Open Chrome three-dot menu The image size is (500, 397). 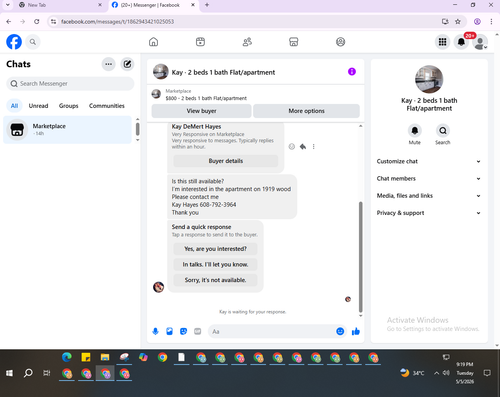pos(491,22)
